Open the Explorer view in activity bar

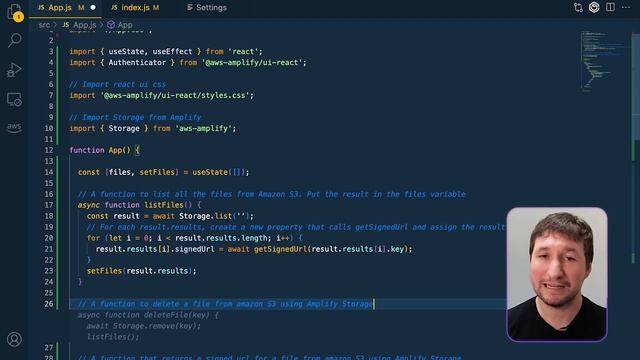tap(14, 11)
